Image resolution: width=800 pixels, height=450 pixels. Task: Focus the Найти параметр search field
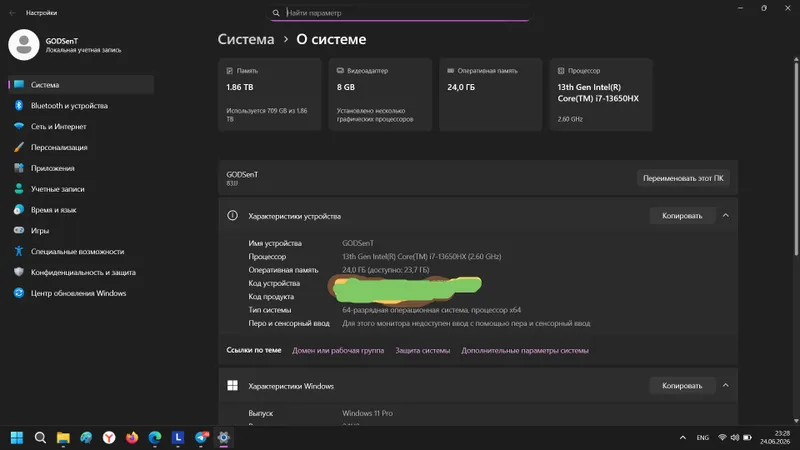click(x=400, y=13)
